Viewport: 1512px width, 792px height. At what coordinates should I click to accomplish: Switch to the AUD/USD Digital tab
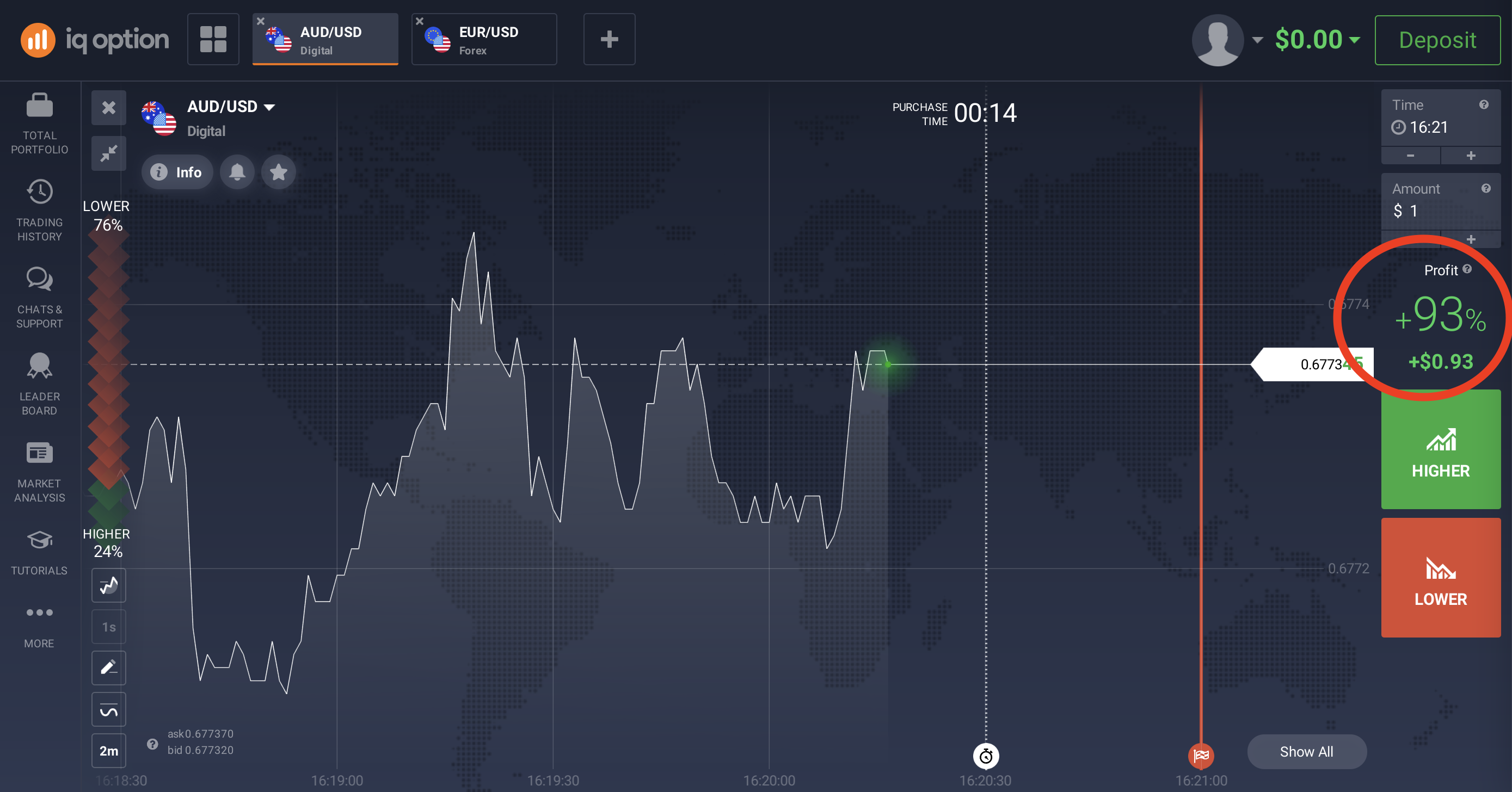point(325,39)
